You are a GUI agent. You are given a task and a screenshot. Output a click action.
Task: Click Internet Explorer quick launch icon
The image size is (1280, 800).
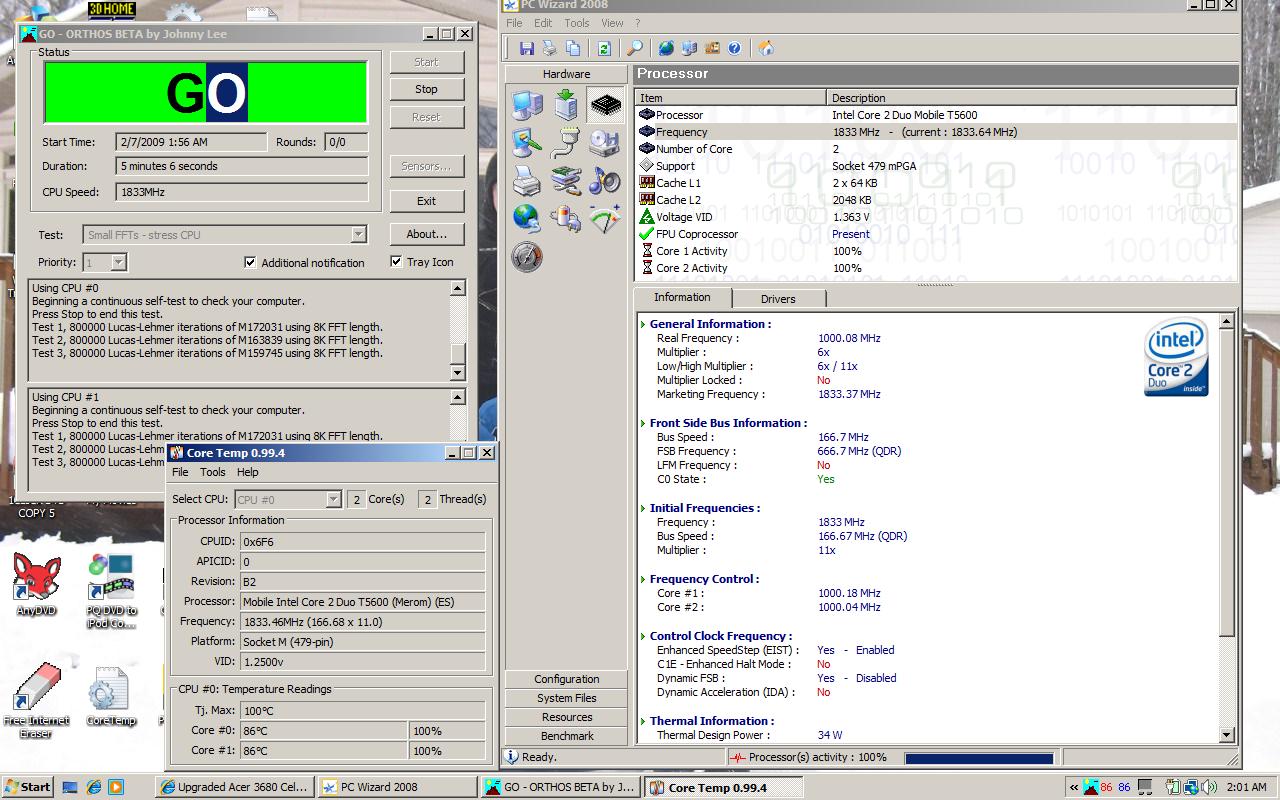[93, 787]
